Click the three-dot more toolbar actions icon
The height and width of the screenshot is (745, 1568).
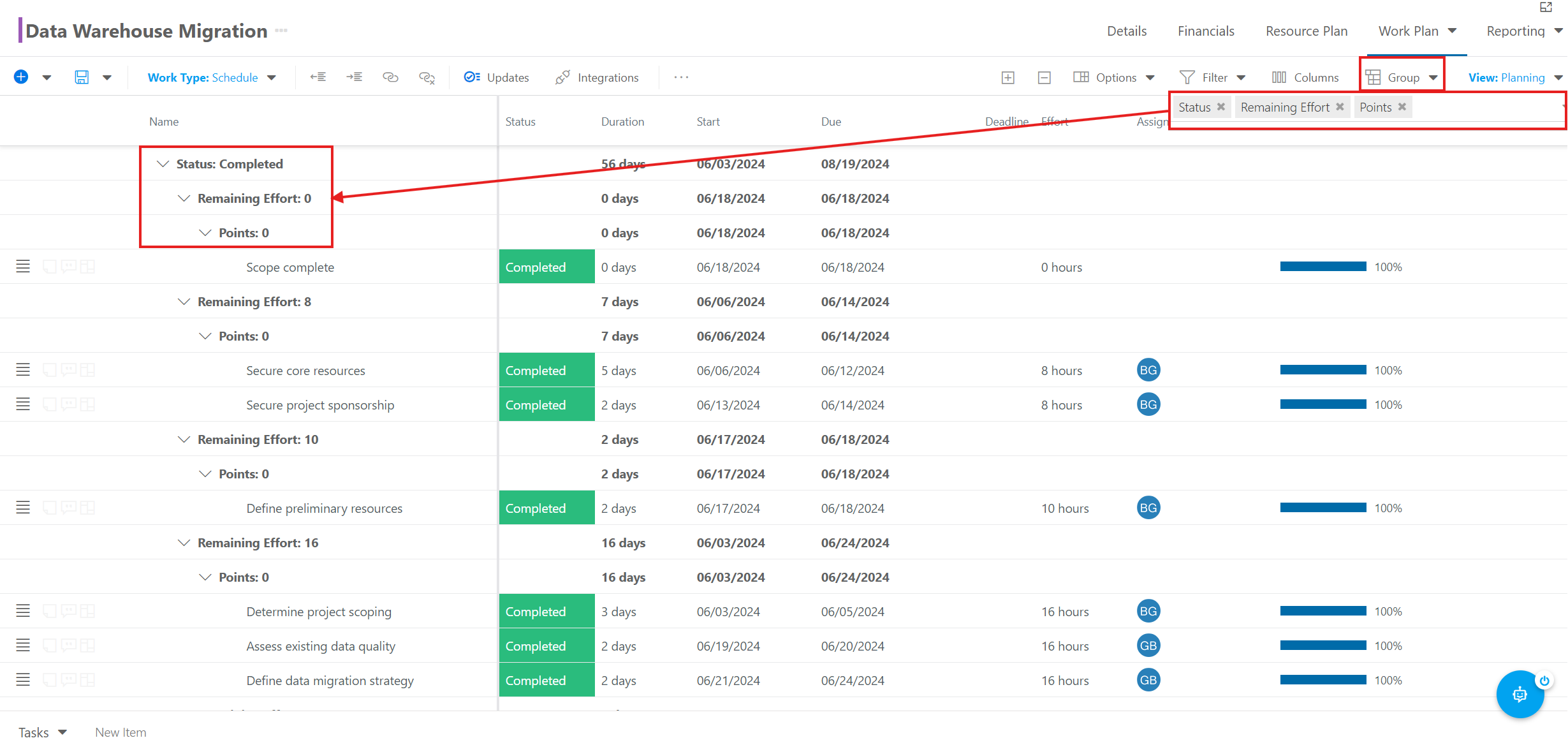[x=681, y=77]
